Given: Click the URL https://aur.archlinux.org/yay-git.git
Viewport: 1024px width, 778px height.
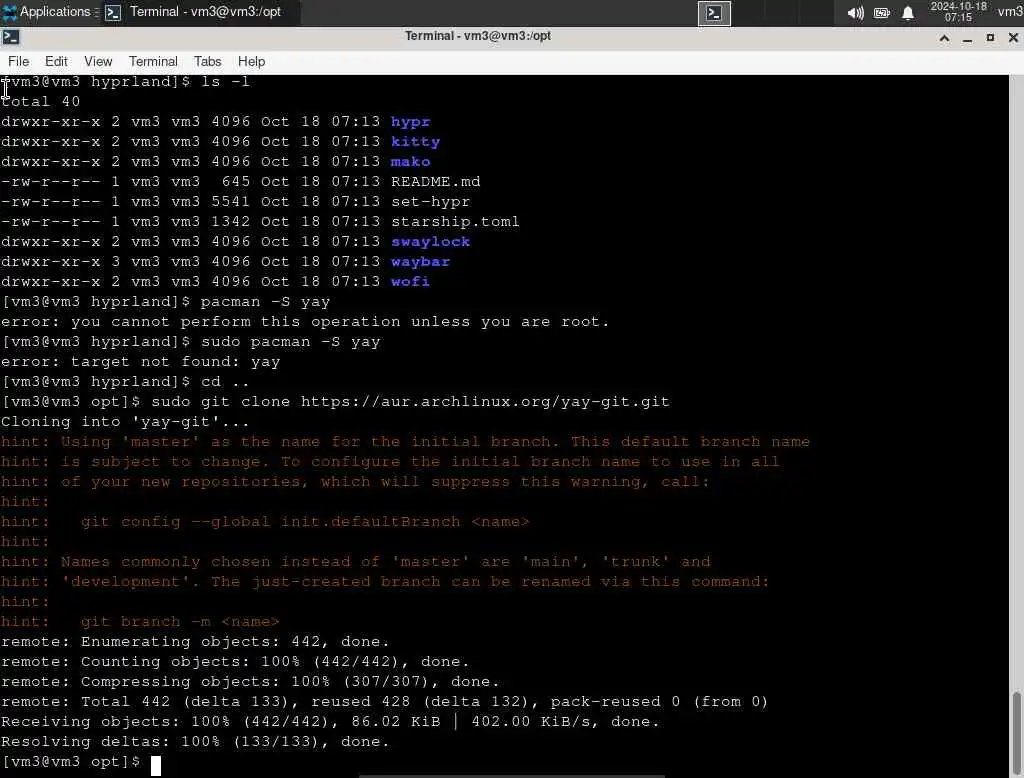Looking at the screenshot, I should point(485,402).
